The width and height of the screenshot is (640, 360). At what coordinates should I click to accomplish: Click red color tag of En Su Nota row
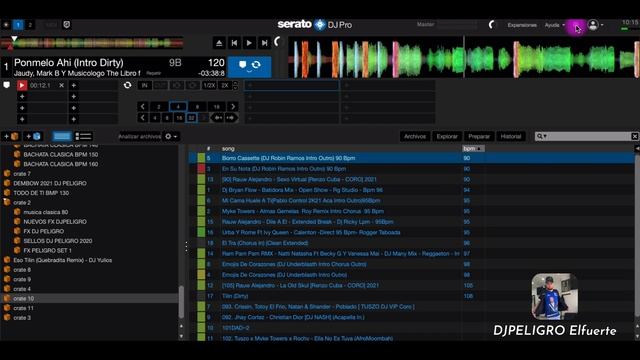pos(201,169)
